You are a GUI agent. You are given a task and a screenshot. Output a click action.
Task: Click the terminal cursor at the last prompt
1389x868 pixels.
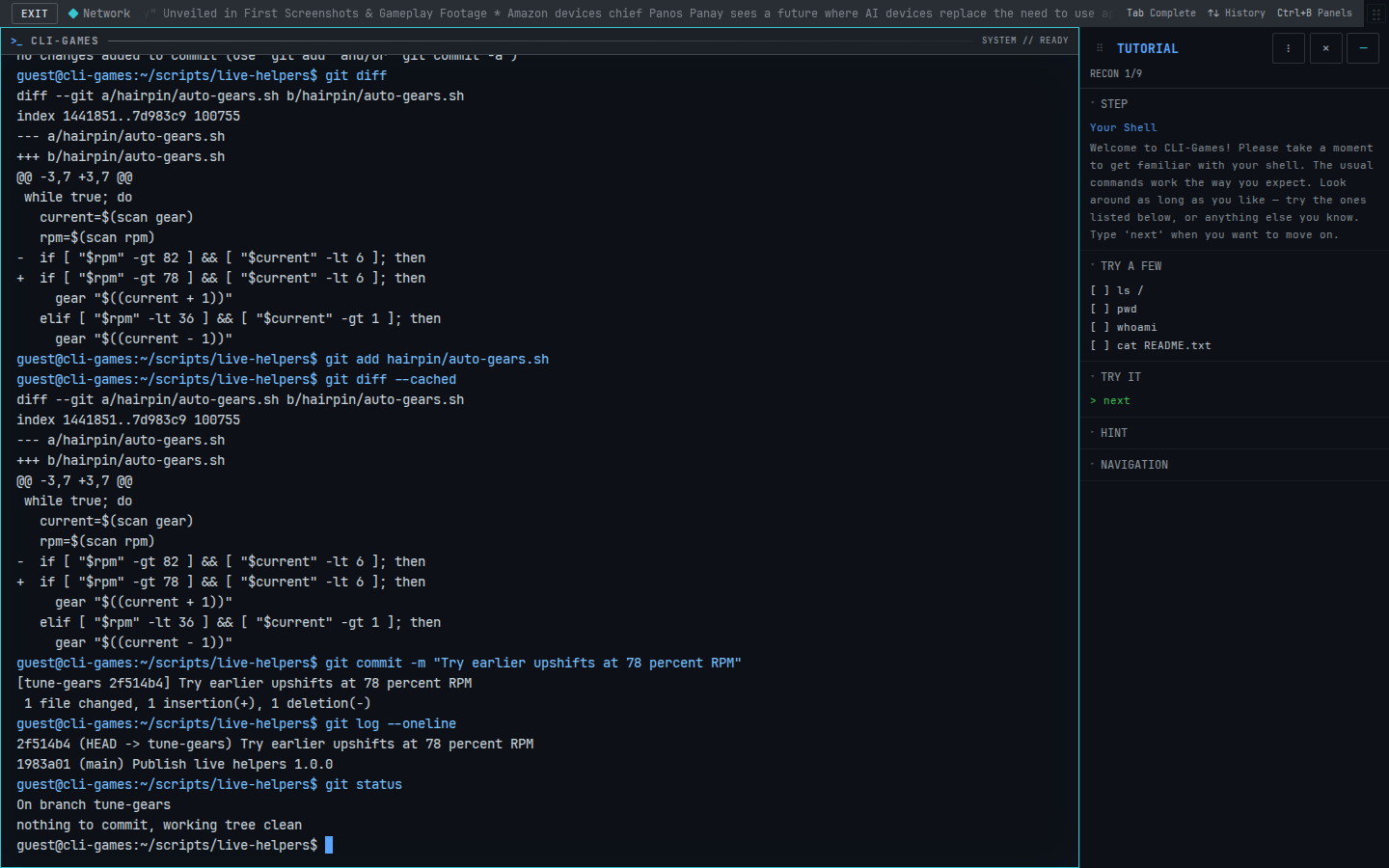click(329, 845)
